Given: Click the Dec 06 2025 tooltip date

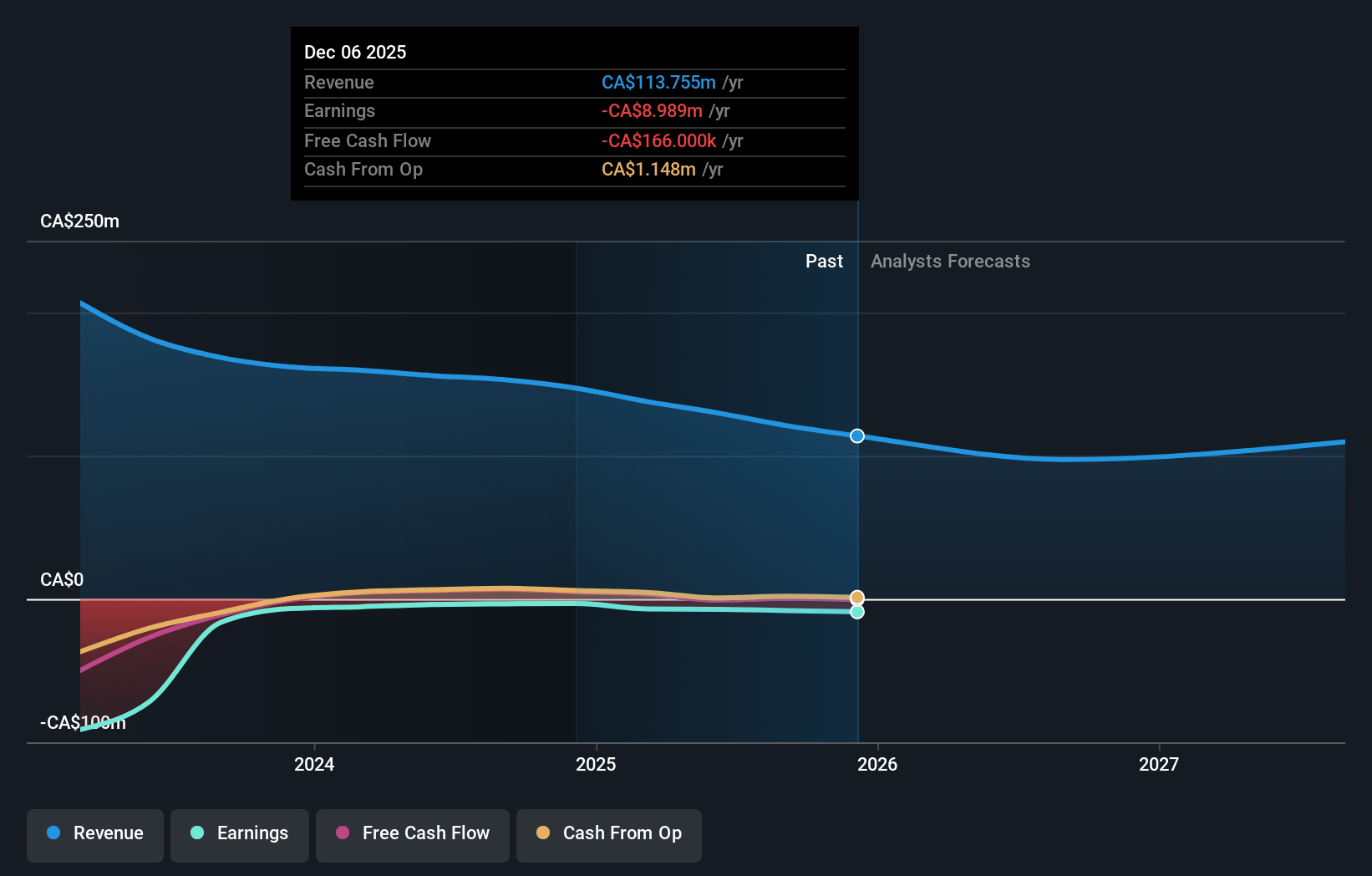Looking at the screenshot, I should coord(355,53).
